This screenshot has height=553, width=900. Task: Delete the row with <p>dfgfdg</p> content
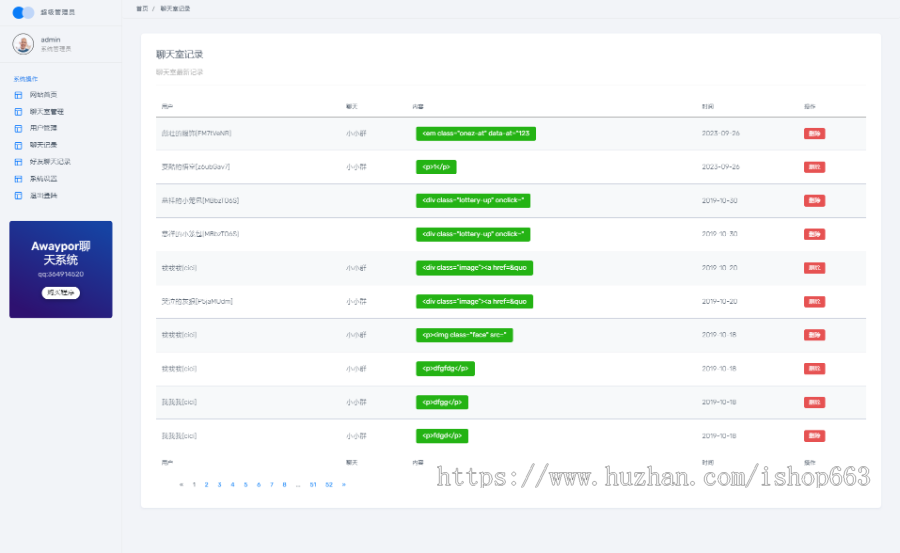[x=814, y=369]
